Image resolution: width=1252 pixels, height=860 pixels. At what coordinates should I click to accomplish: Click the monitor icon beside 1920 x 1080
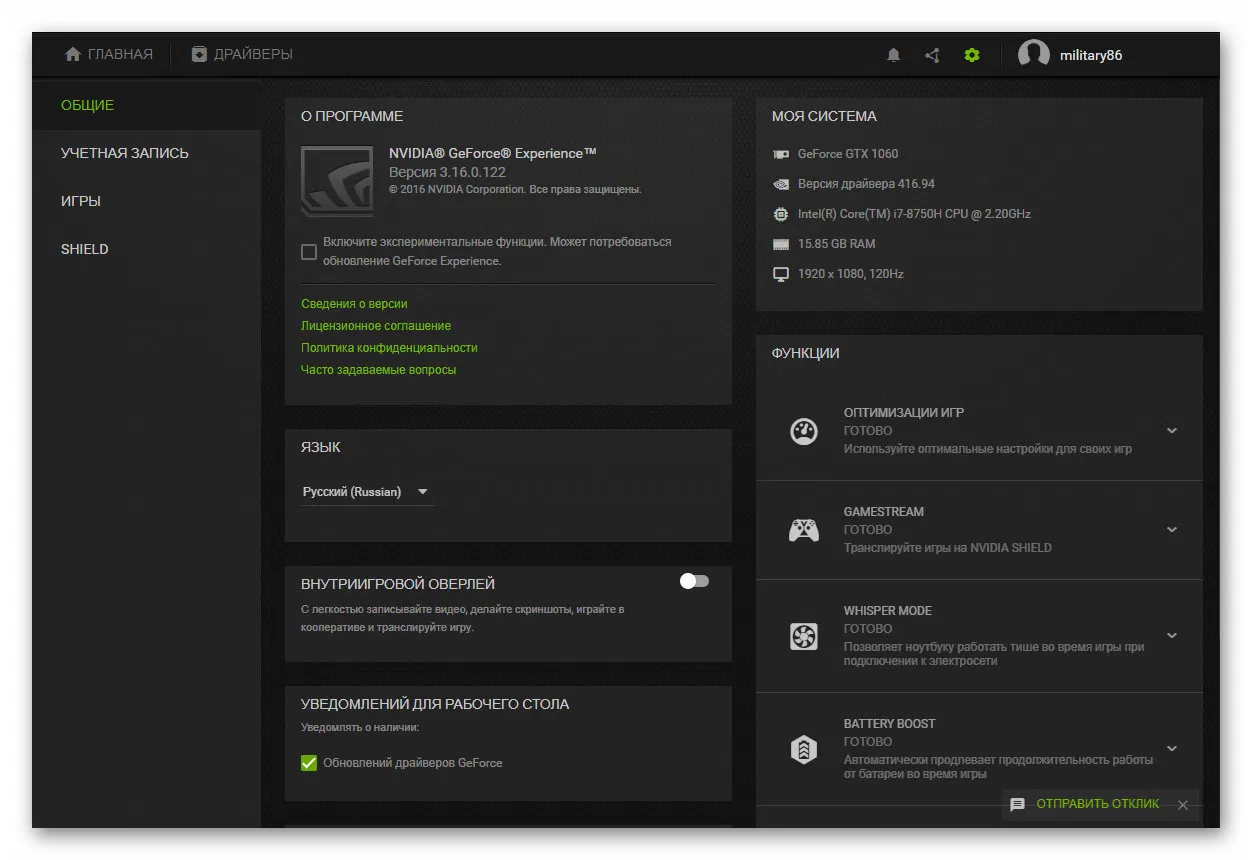point(781,274)
